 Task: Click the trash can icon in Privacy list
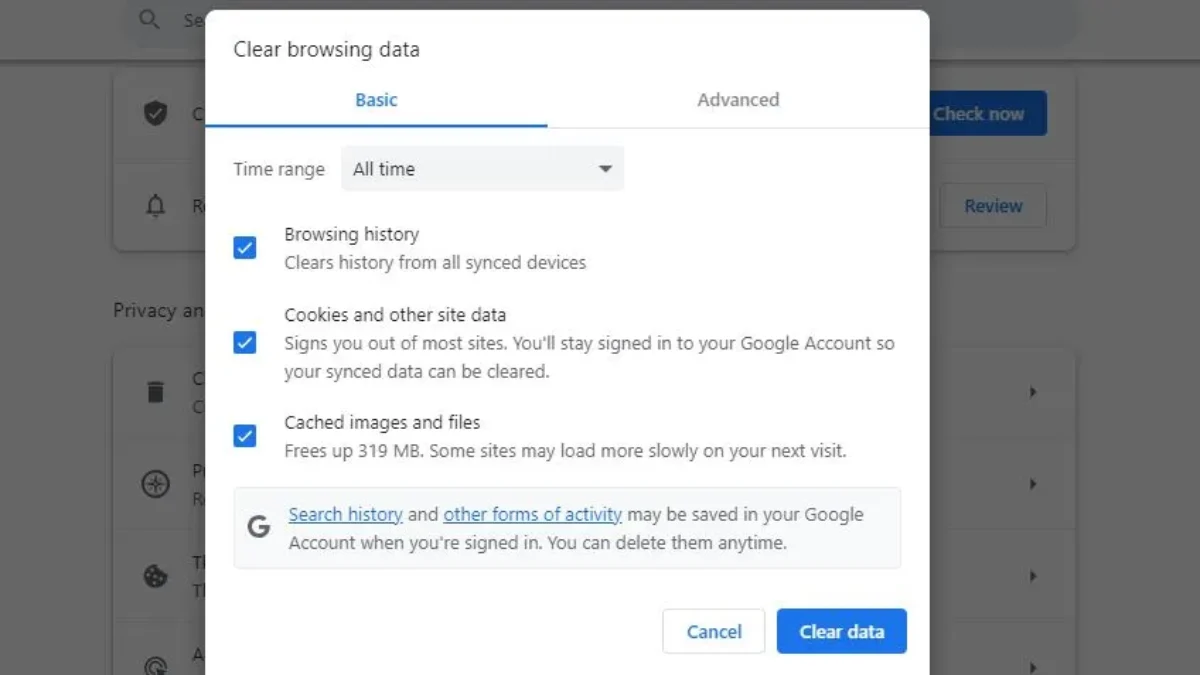click(155, 391)
